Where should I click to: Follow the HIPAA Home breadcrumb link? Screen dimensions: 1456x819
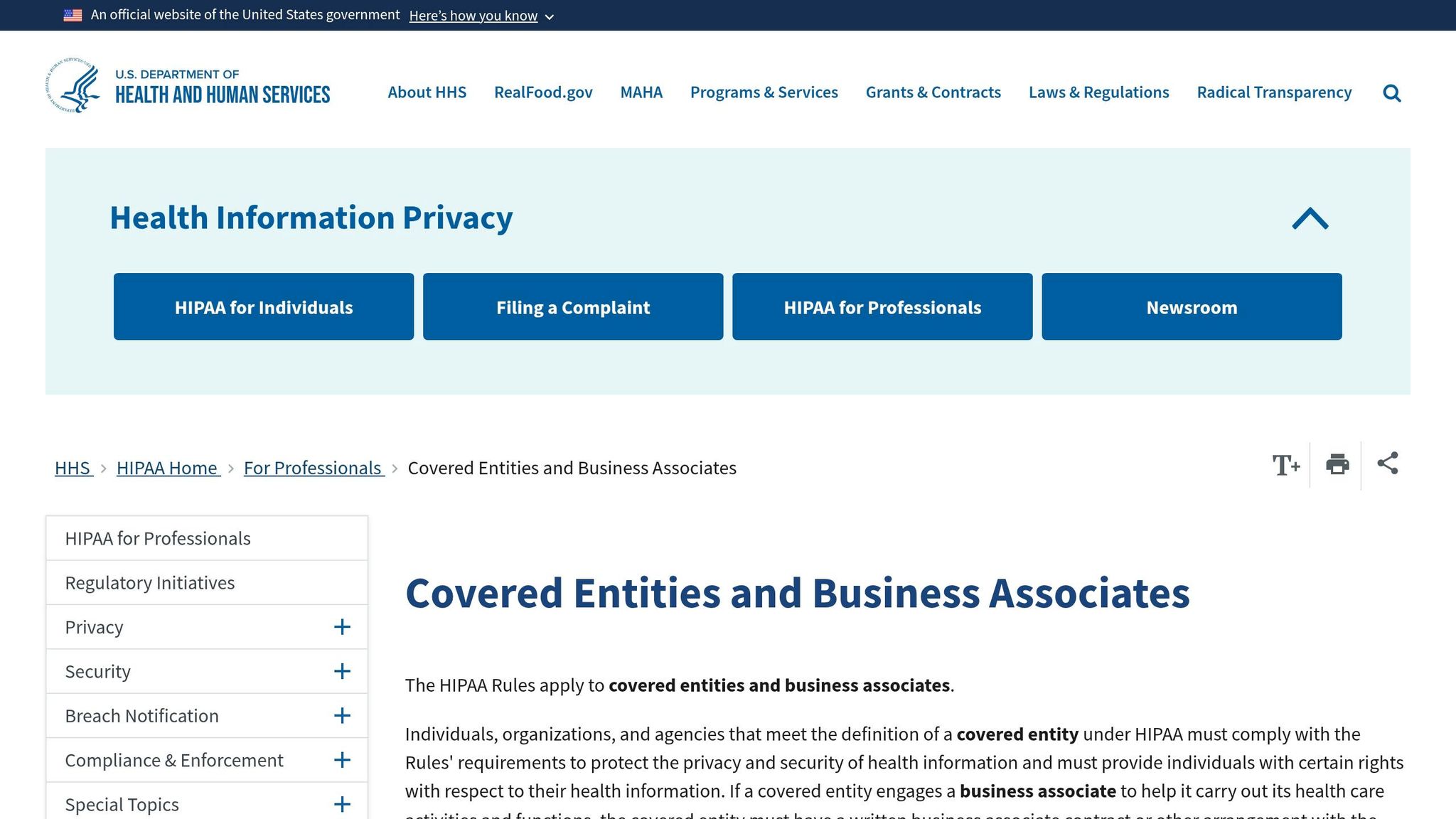click(168, 468)
